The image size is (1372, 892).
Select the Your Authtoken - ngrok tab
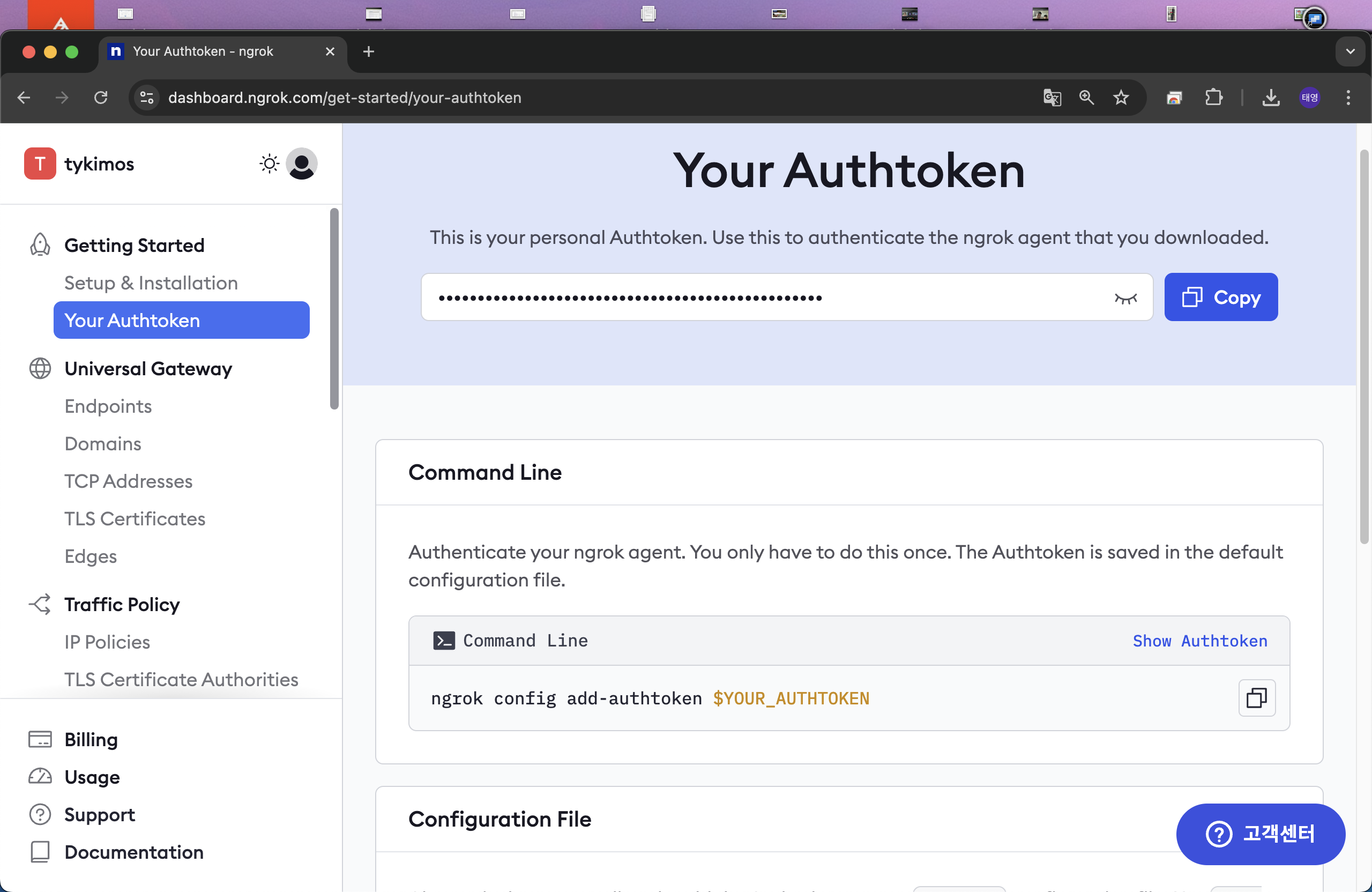coord(222,52)
